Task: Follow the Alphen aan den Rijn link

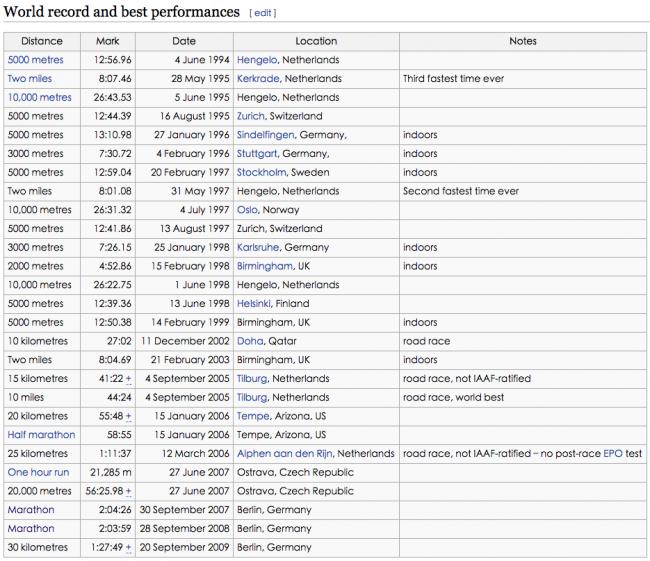Action: pos(284,454)
